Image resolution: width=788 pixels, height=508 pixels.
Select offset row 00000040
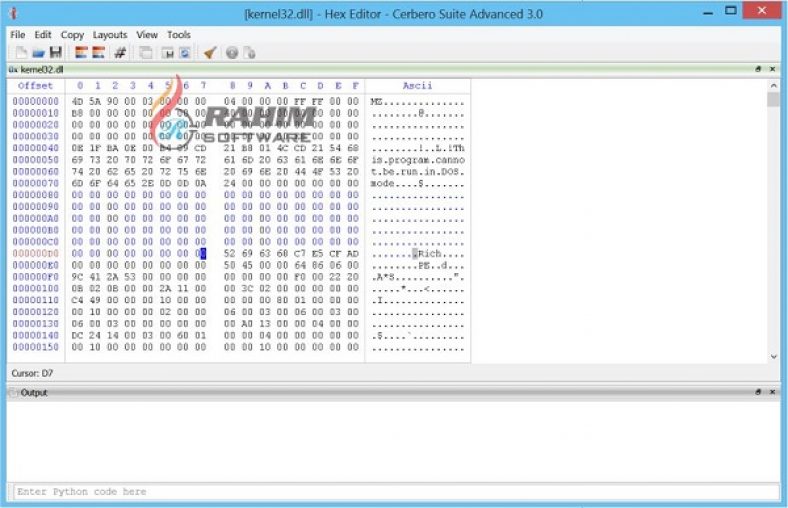pyautogui.click(x=35, y=148)
